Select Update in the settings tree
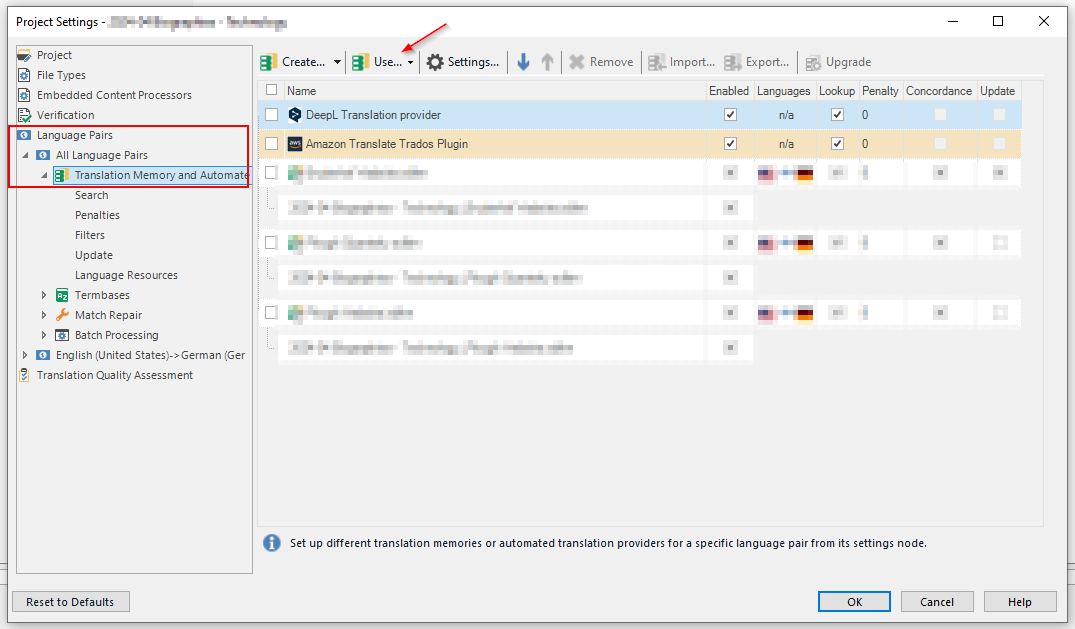 (94, 254)
